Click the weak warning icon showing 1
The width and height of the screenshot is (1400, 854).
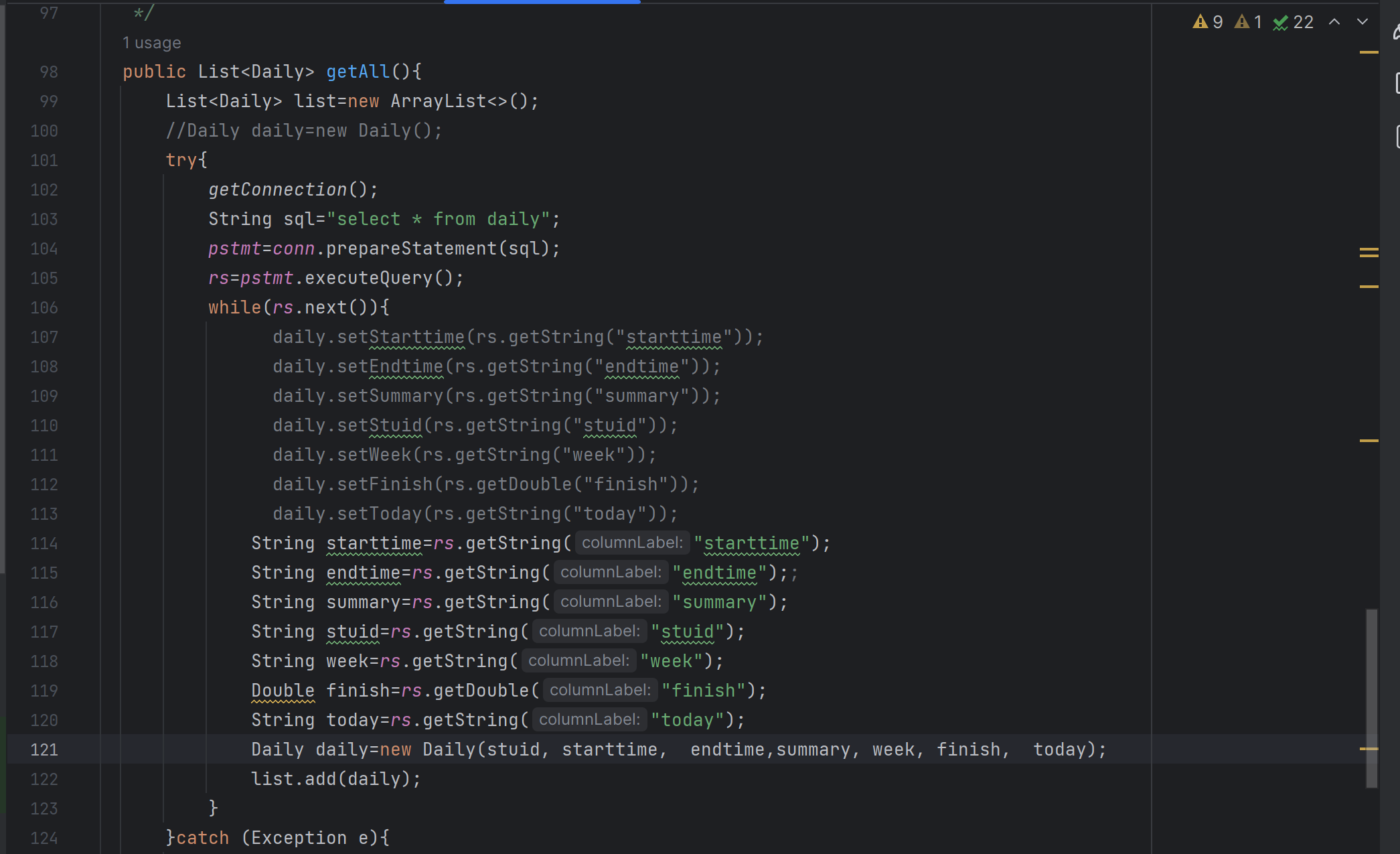pyautogui.click(x=1248, y=22)
